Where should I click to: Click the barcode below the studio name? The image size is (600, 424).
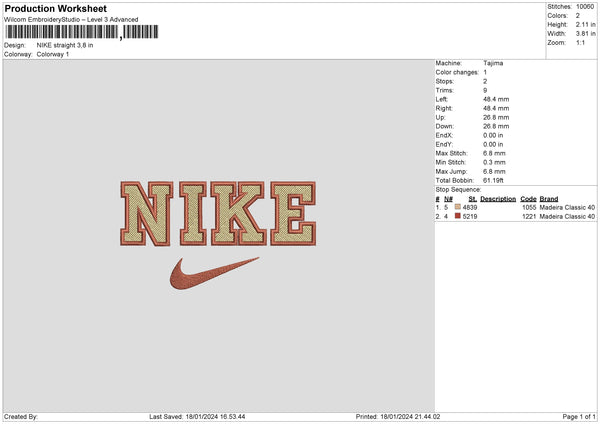pyautogui.click(x=82, y=32)
